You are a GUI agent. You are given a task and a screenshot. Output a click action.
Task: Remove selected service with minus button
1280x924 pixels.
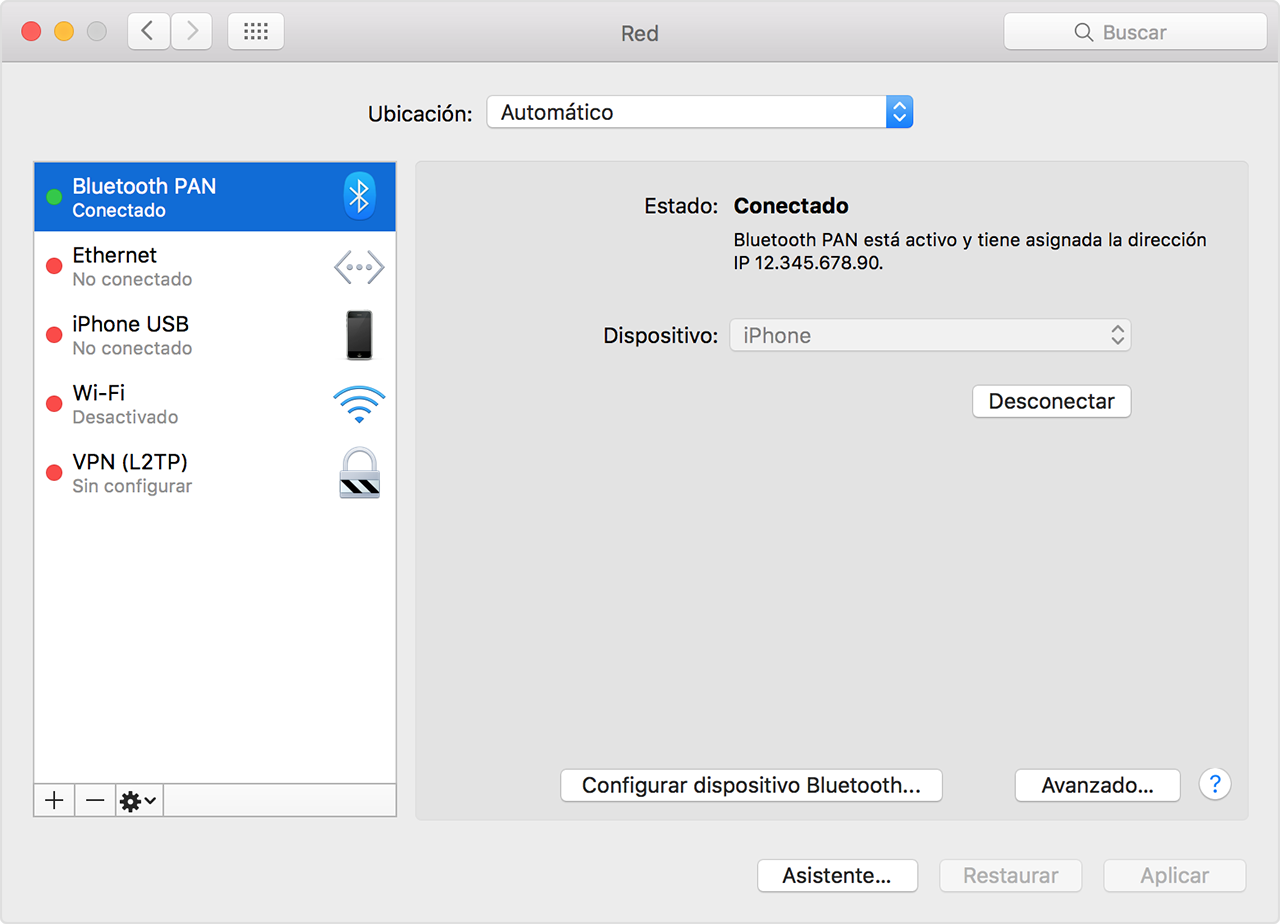95,801
